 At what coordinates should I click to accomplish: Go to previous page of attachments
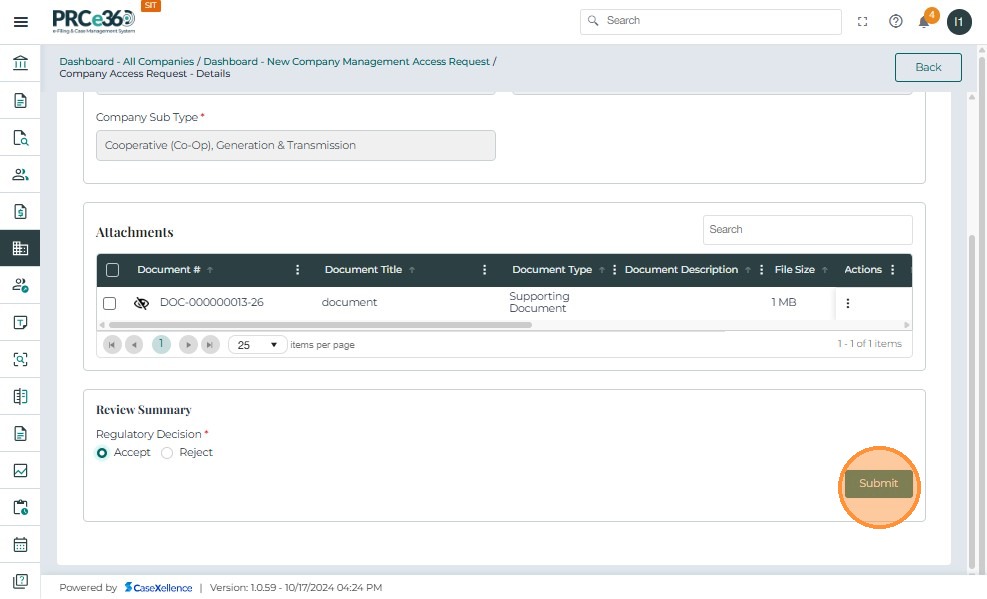(134, 345)
